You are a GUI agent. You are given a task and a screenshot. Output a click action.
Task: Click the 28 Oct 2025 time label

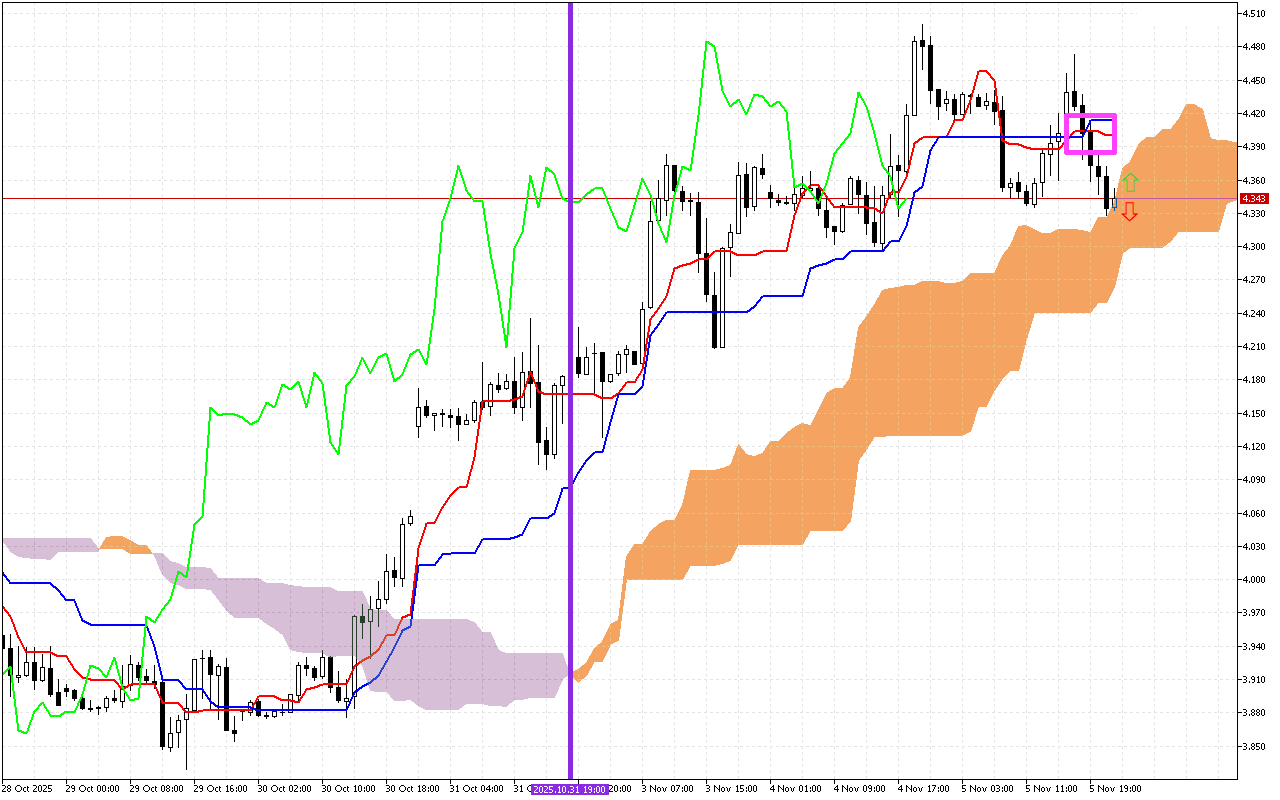(26, 789)
